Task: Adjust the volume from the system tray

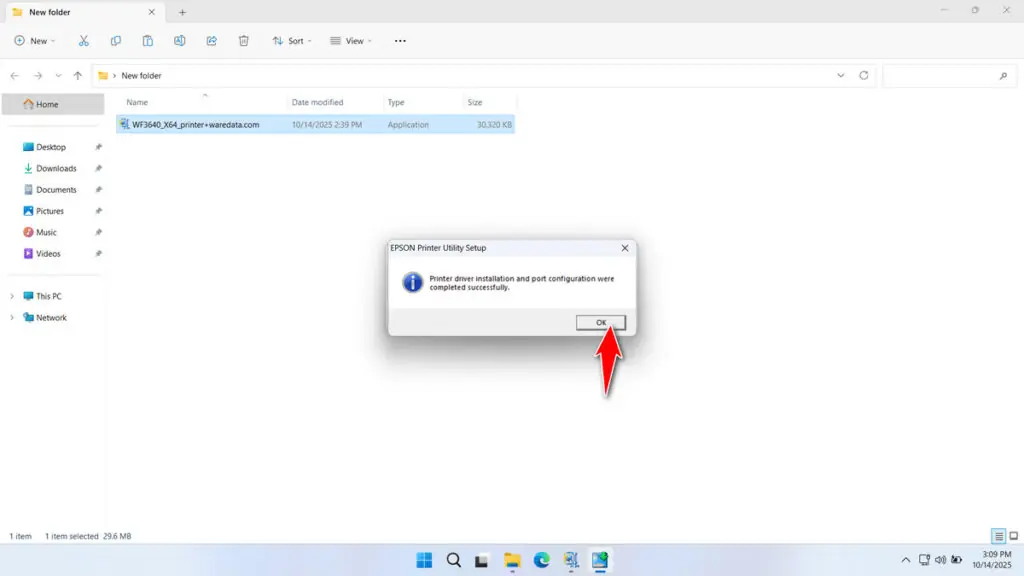Action: coord(941,560)
